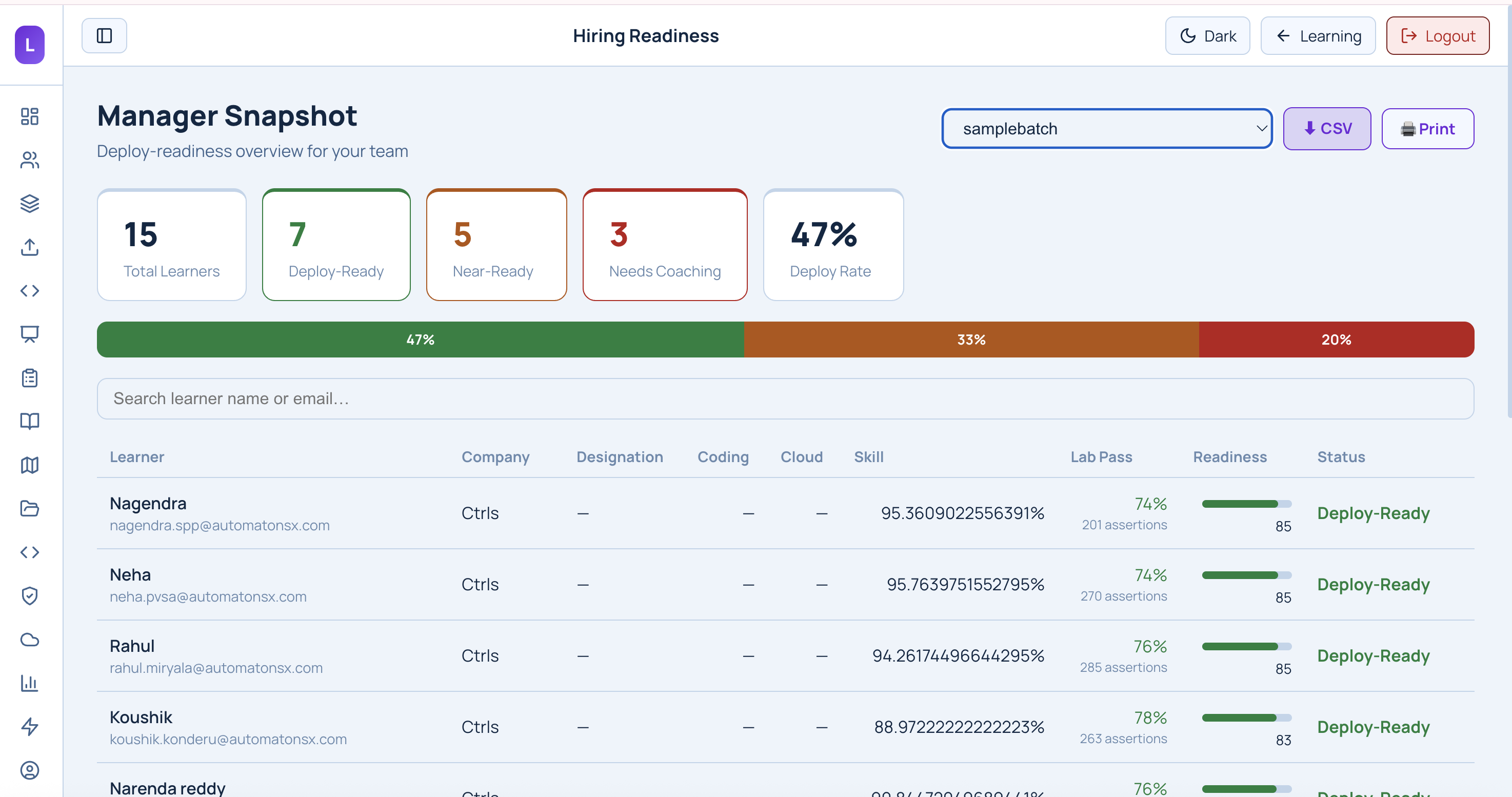Open the bar chart analytics icon in sidebar
The image size is (1512, 797).
29,683
